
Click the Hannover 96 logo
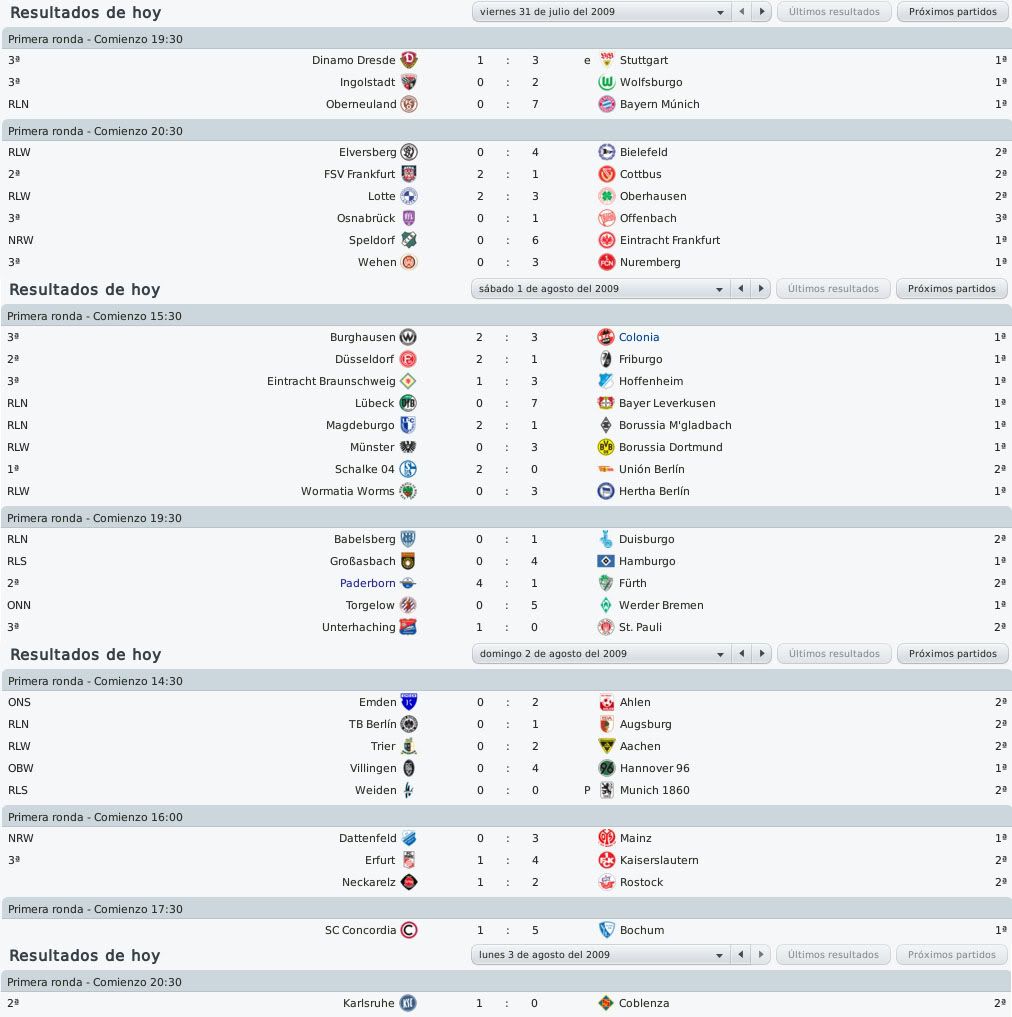click(x=606, y=768)
